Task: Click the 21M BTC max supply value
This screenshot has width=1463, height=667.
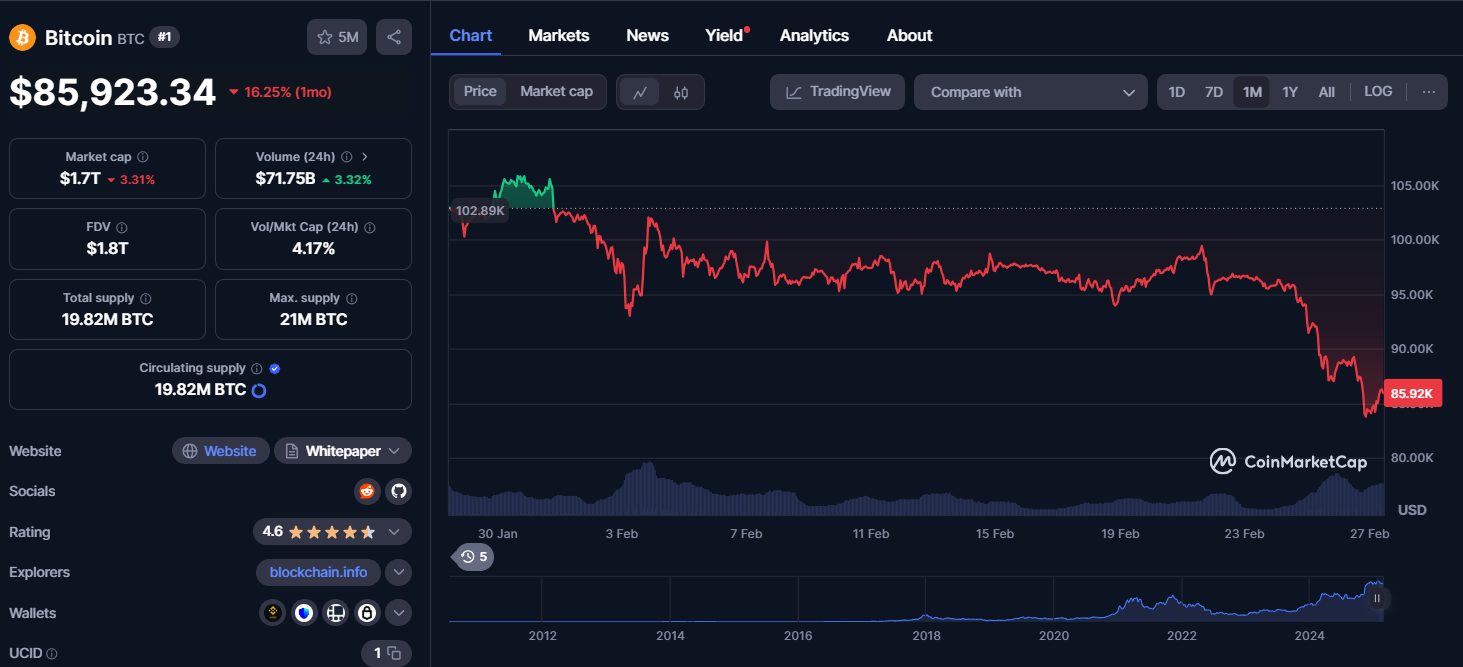Action: 313,320
